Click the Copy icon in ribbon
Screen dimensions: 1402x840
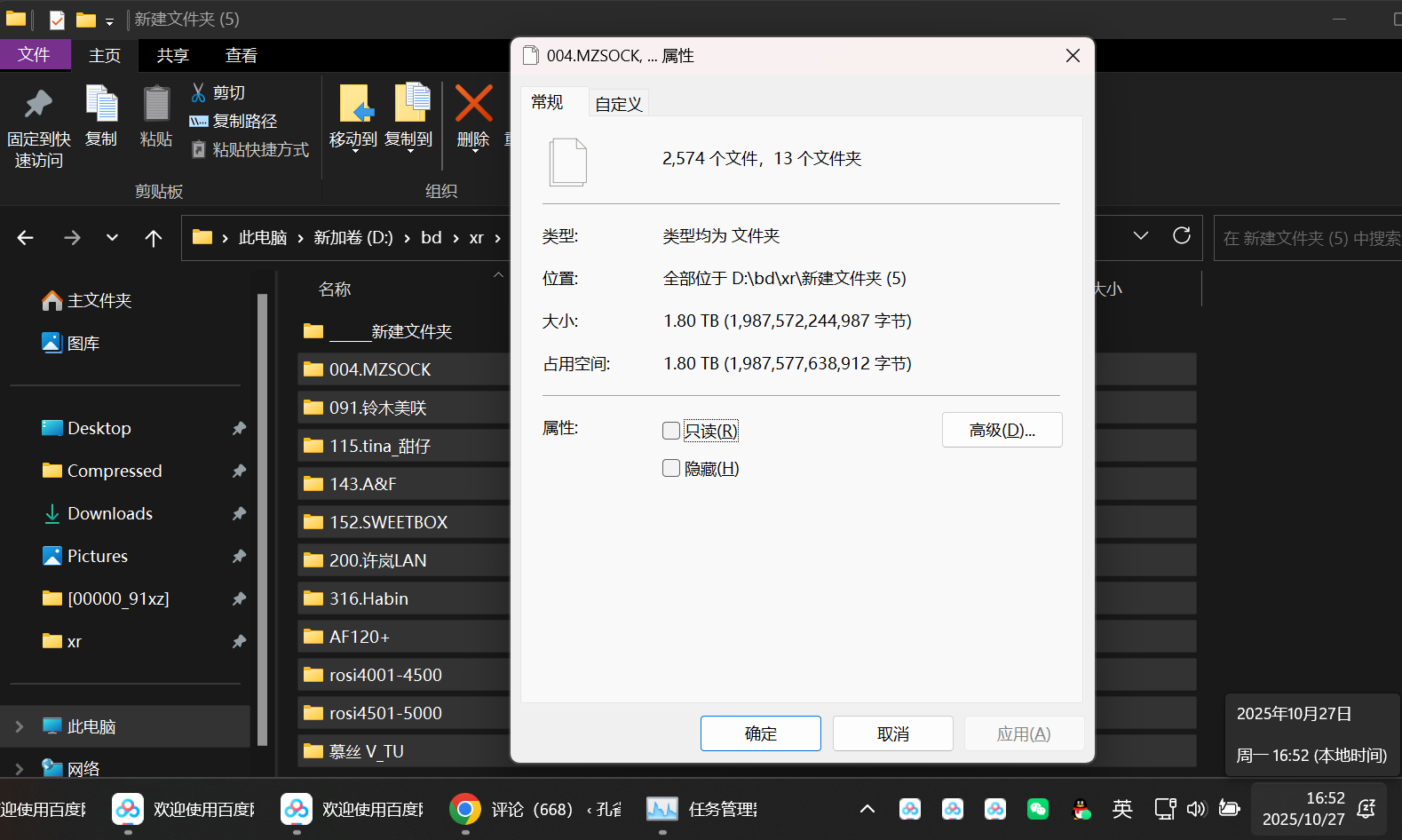point(101,104)
